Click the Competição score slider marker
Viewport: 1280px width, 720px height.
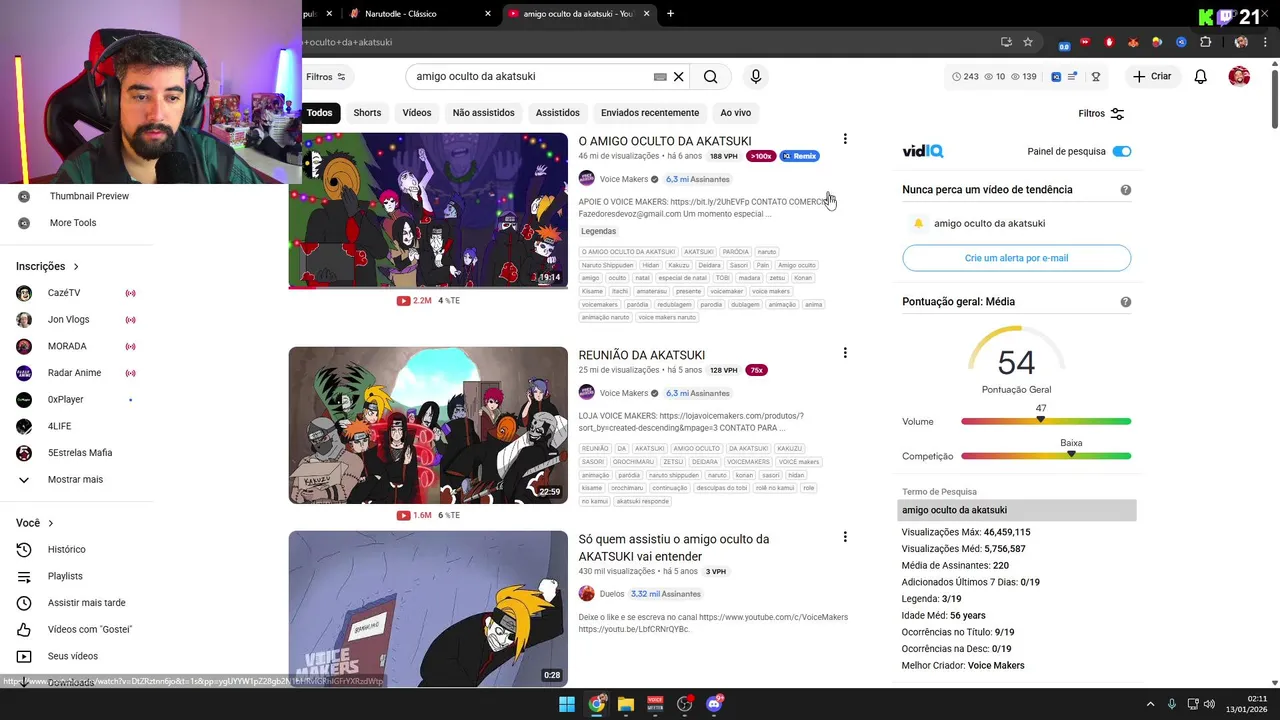(1071, 454)
